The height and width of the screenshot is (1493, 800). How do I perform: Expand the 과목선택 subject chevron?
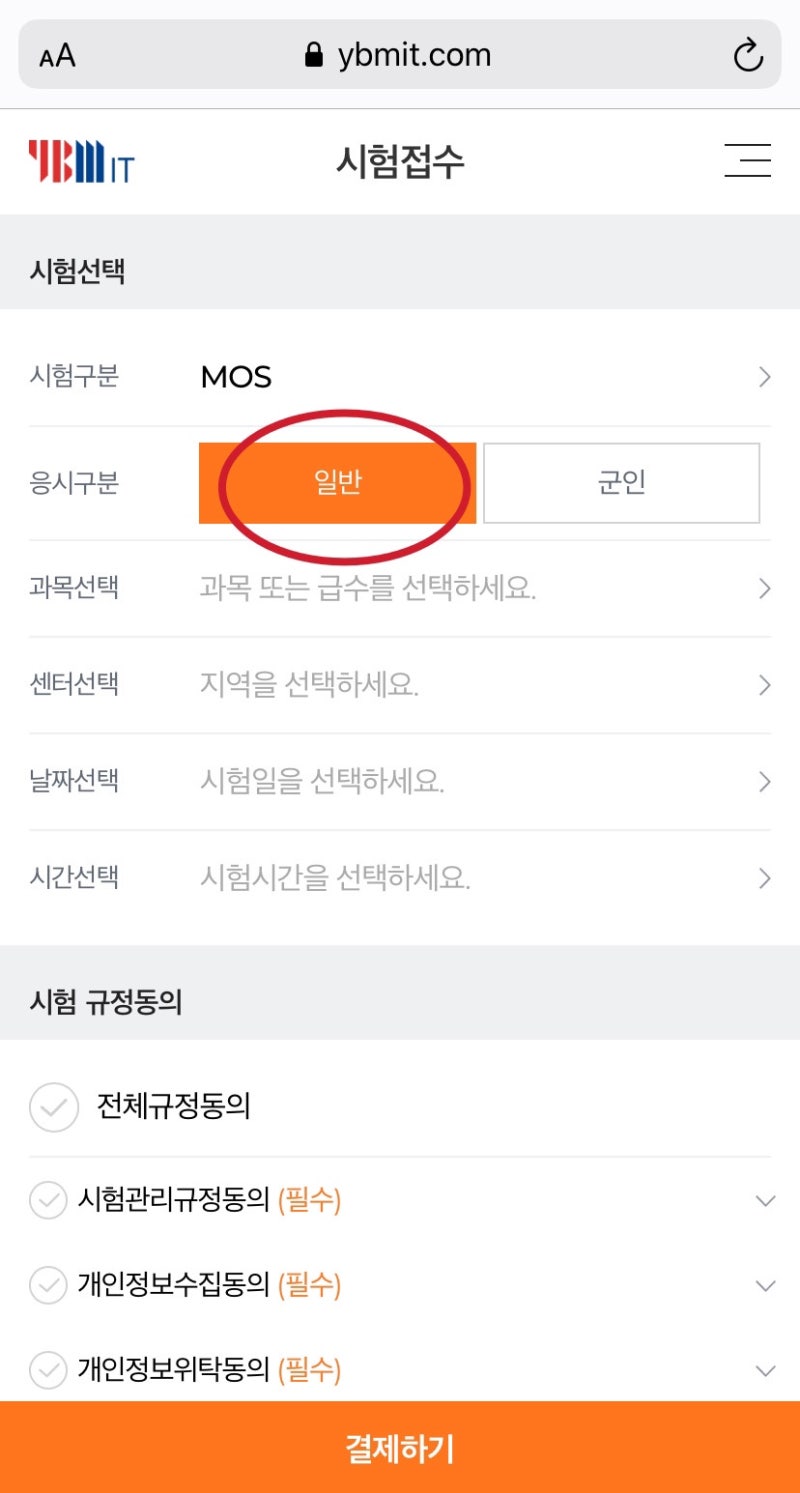pos(764,588)
